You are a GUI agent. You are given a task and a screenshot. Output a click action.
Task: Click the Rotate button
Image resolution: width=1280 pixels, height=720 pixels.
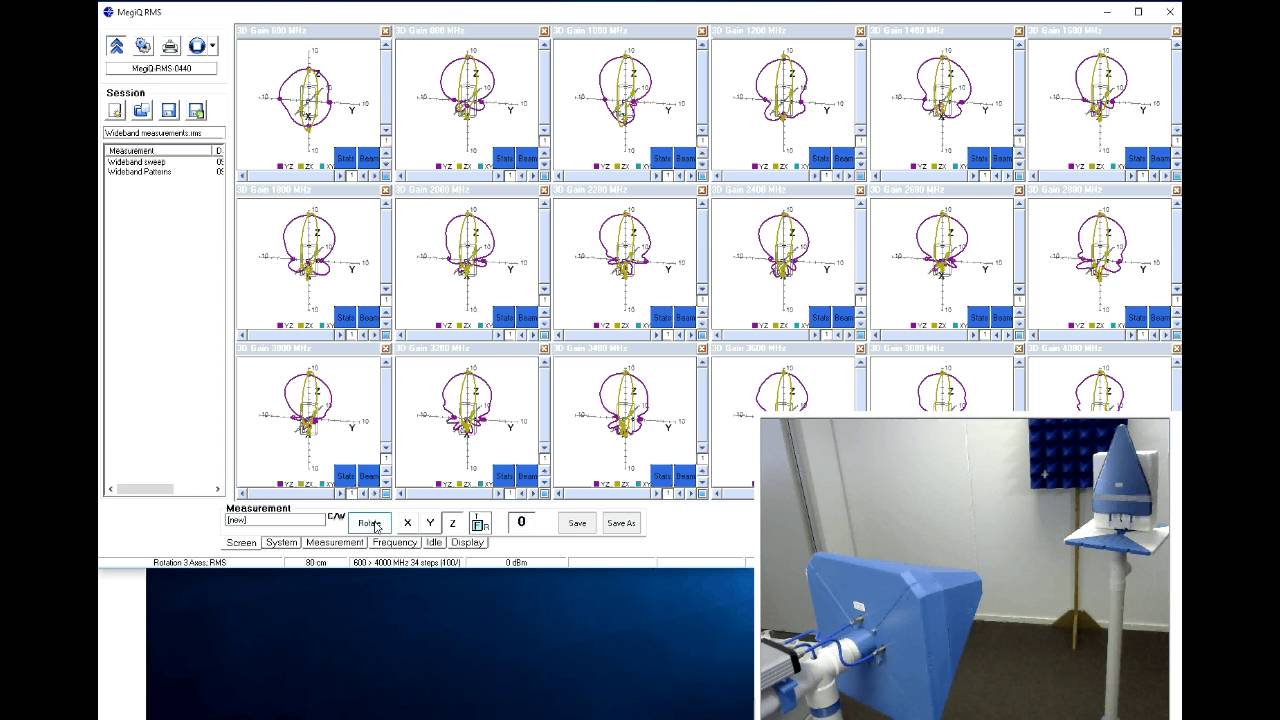[369, 523]
